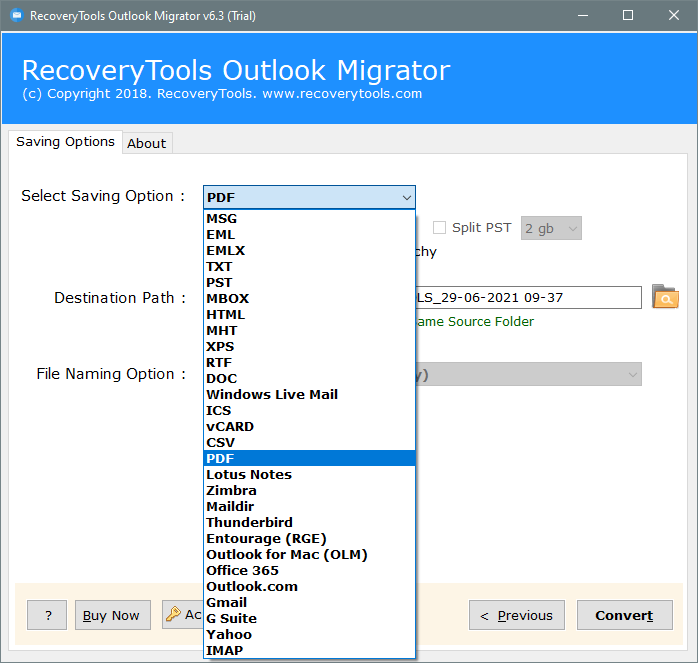This screenshot has width=698, height=663.
Task: Click the RecoveryTools app icon in the title bar
Action: (17, 16)
